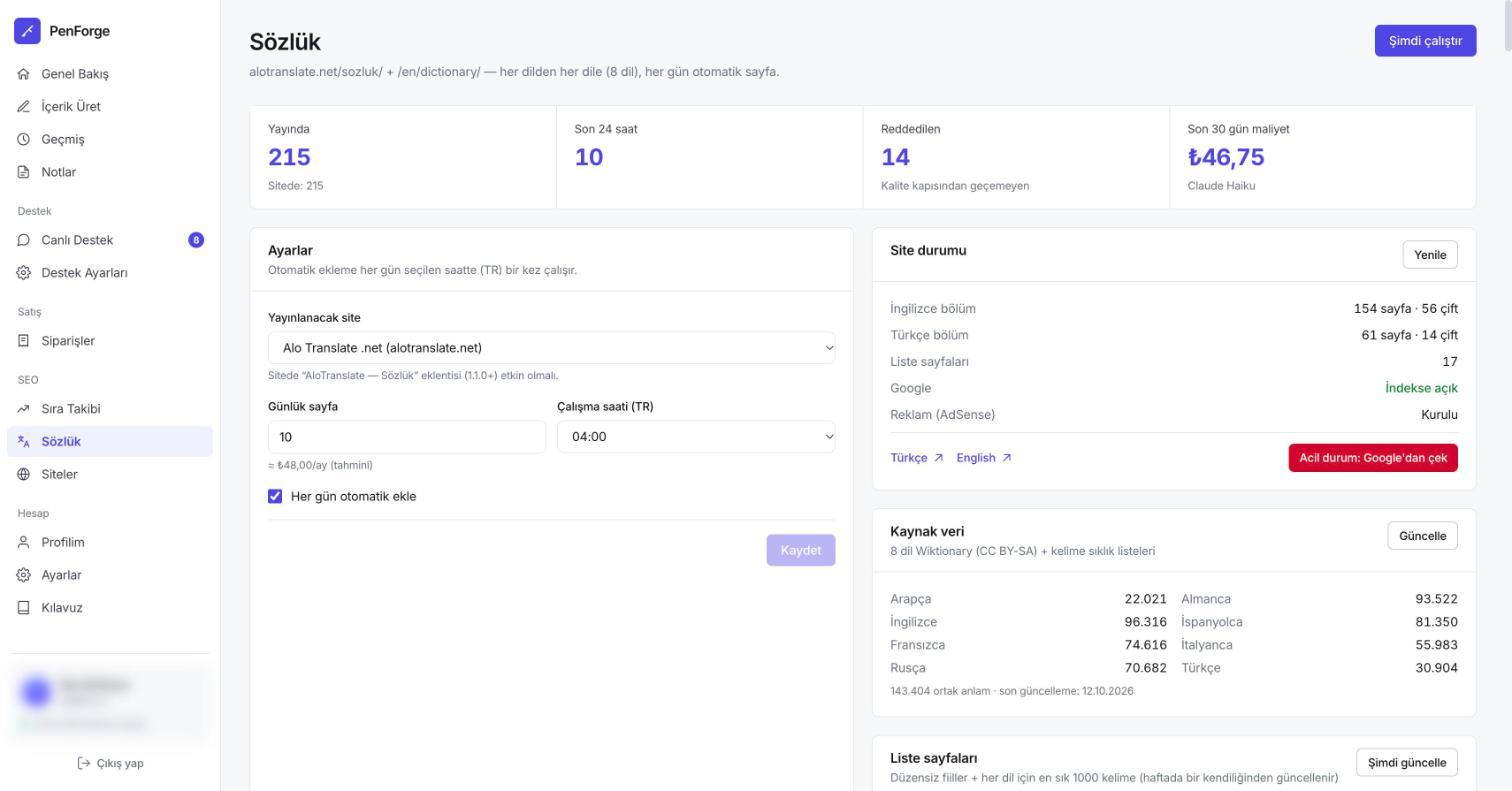Click the Geçmiş clock icon
The height and width of the screenshot is (791, 1512).
pos(24,140)
